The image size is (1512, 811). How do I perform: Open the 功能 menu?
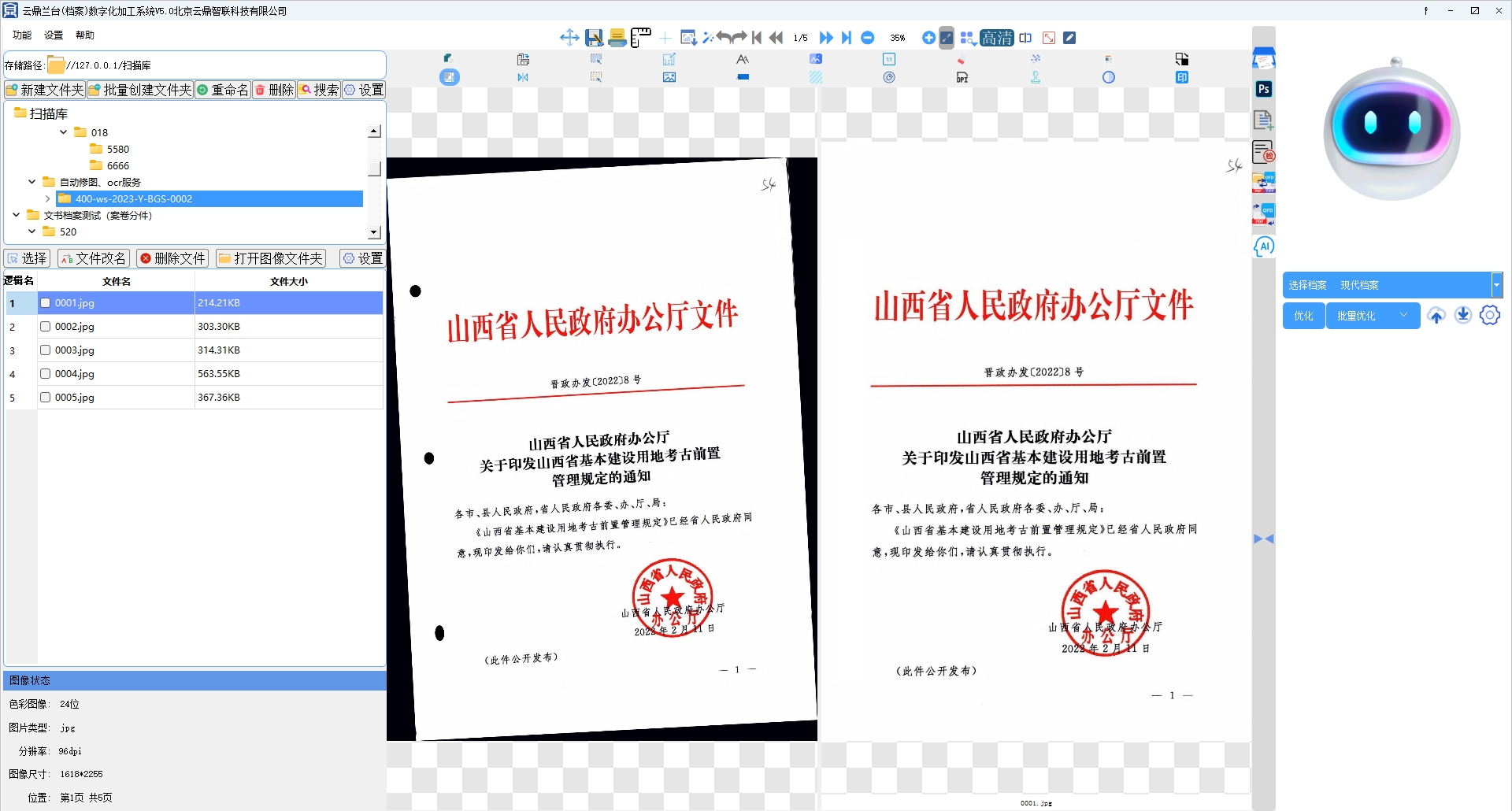click(x=22, y=35)
